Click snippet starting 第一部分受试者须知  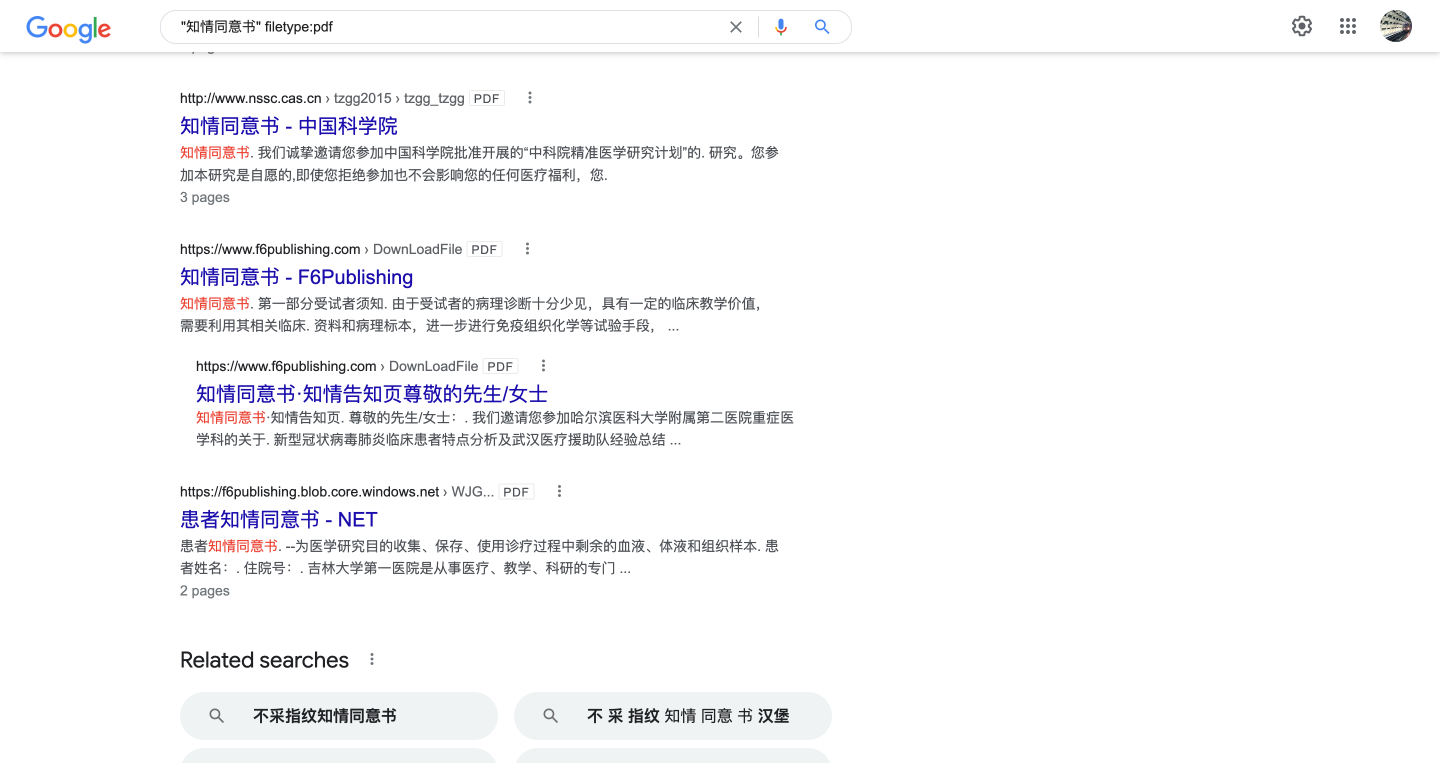click(471, 314)
